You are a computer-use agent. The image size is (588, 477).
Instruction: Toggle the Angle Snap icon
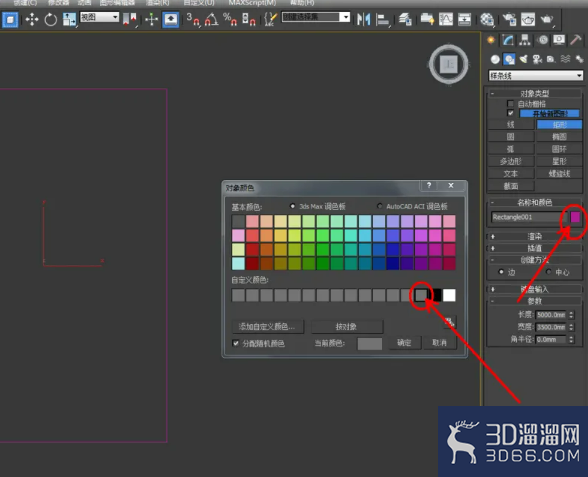(212, 19)
